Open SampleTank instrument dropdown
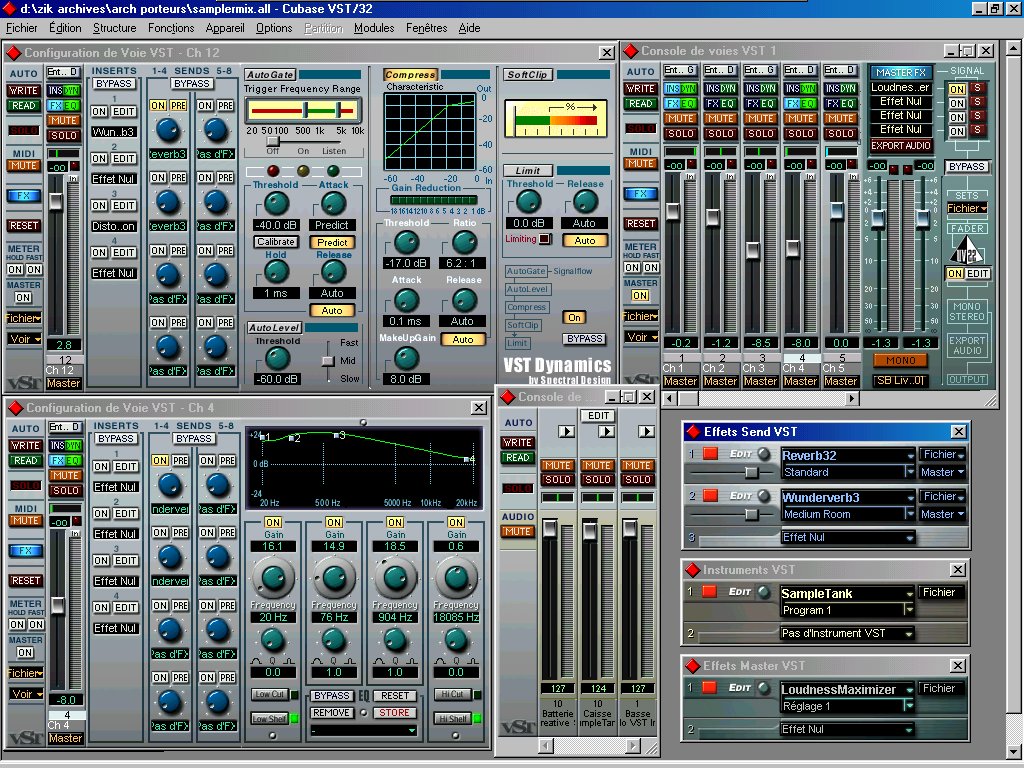 pyautogui.click(x=847, y=593)
